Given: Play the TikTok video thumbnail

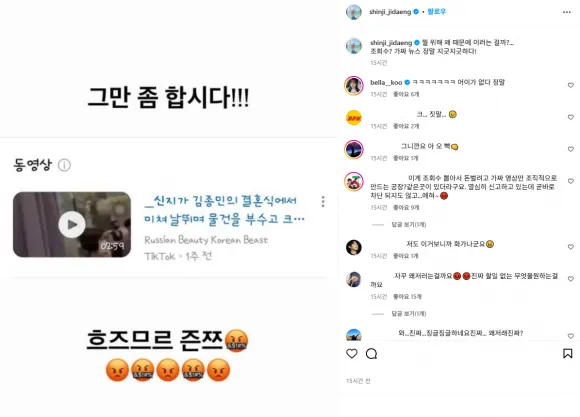Looking at the screenshot, I should [72, 224].
